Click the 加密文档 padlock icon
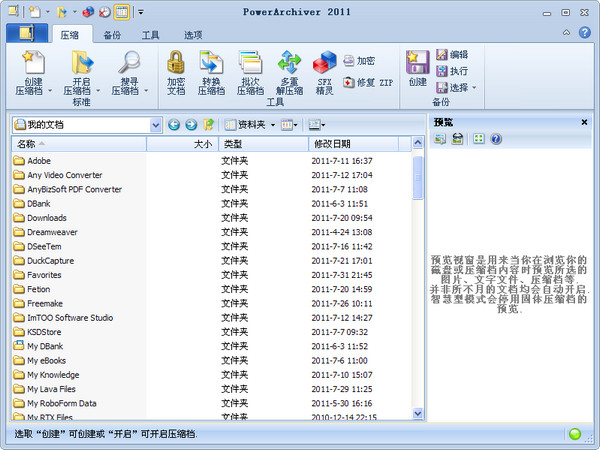 click(x=176, y=62)
